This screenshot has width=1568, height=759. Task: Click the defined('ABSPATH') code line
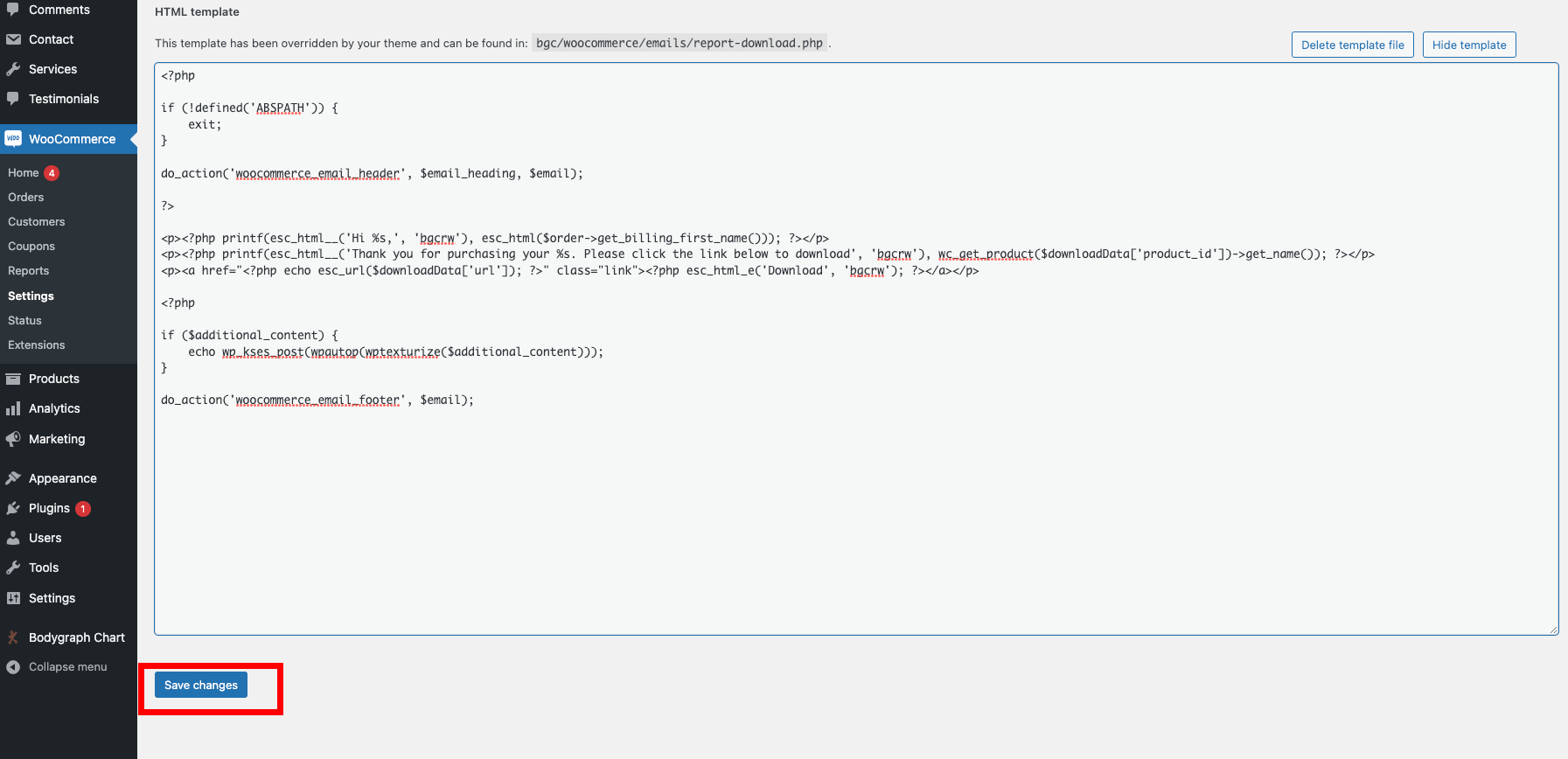pyautogui.click(x=249, y=108)
